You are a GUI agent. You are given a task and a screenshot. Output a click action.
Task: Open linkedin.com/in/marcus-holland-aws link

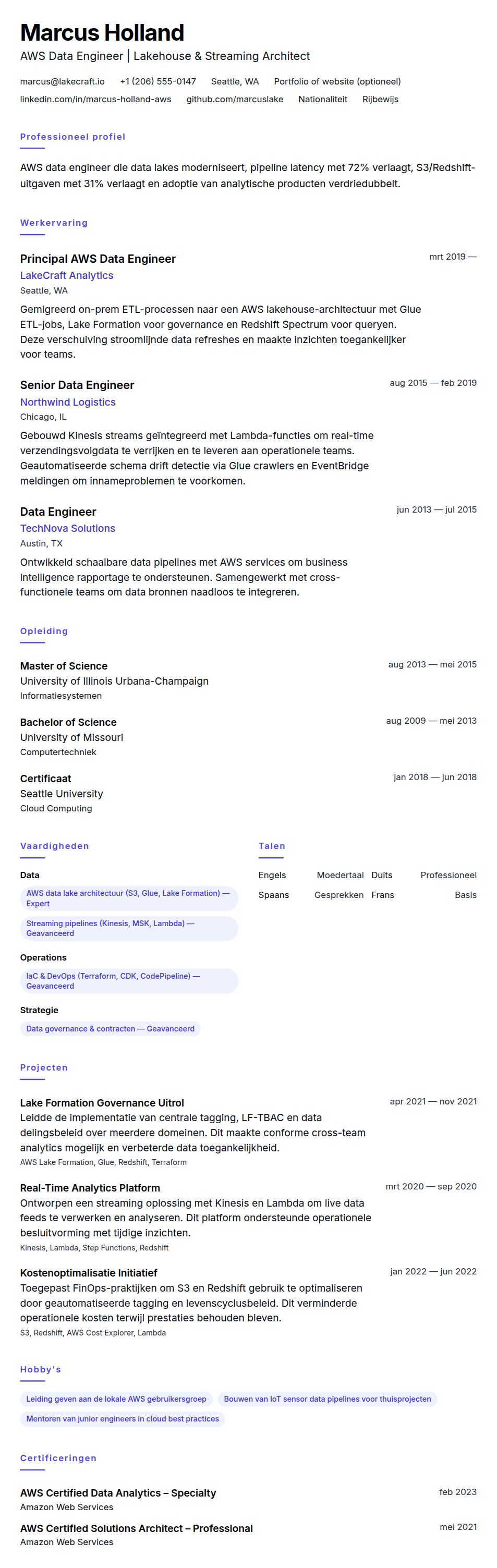pyautogui.click(x=95, y=99)
